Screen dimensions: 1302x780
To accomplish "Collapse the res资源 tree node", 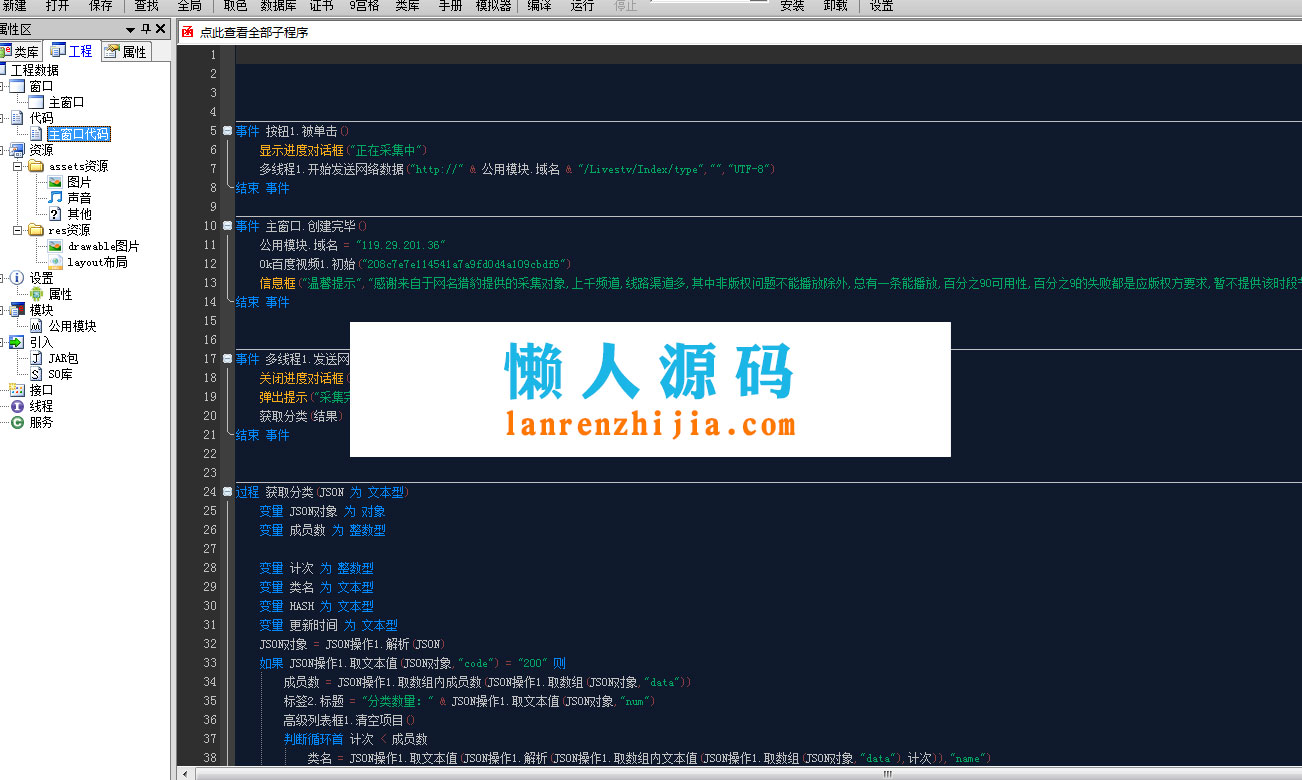I will click(x=17, y=230).
